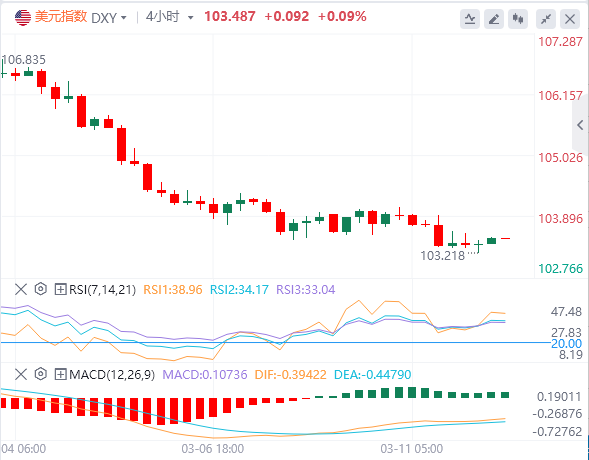Click the 106.157 price axis label
This screenshot has height=460, width=589.
pos(560,96)
